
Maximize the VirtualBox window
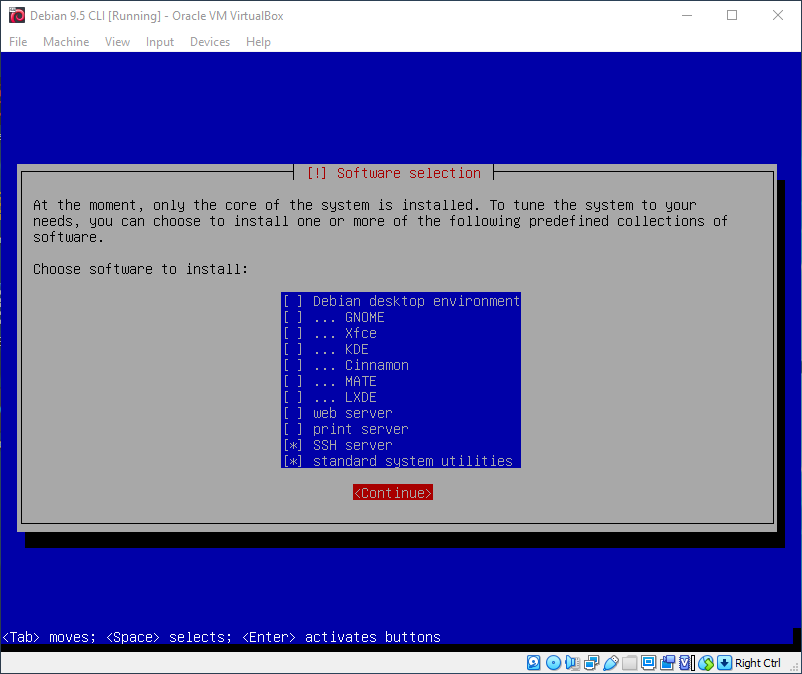point(732,15)
